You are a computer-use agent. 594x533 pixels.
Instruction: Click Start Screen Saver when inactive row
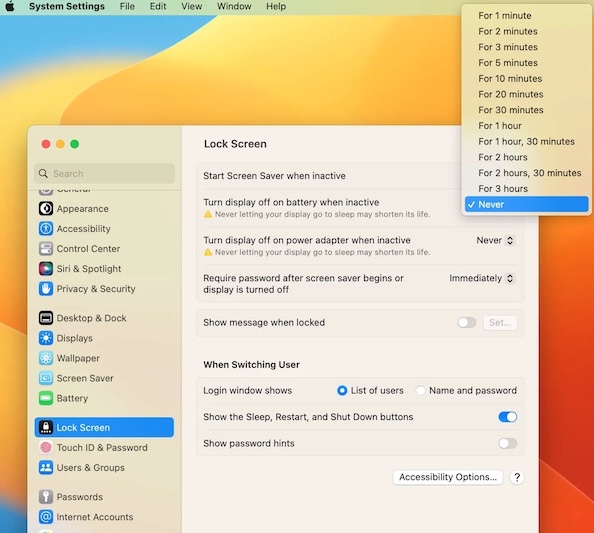(330, 176)
